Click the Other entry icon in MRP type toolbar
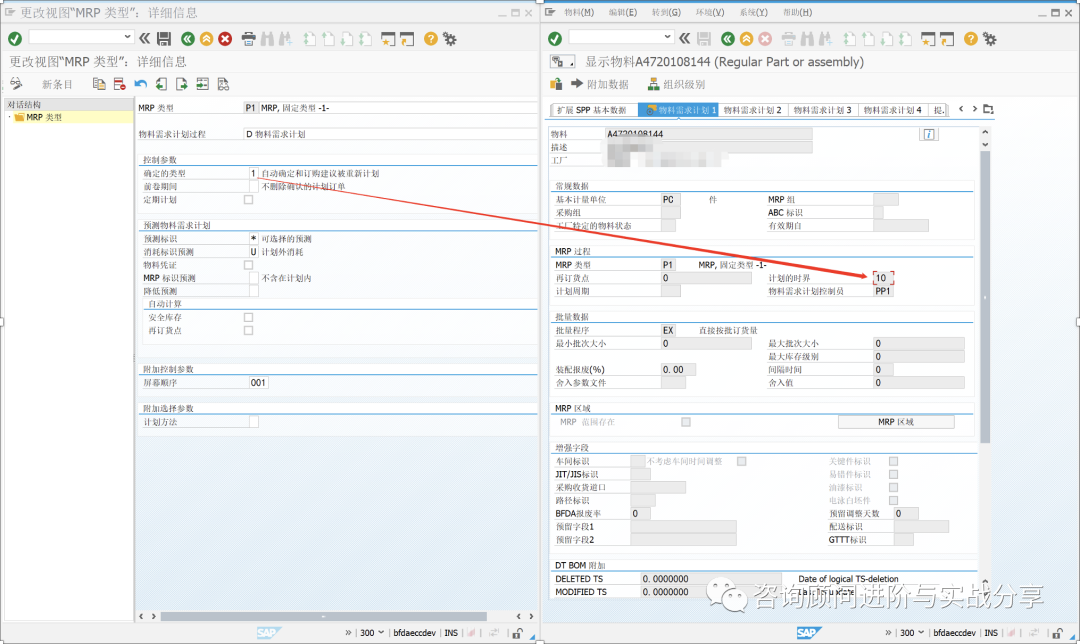This screenshot has height=644, width=1080. click(202, 84)
